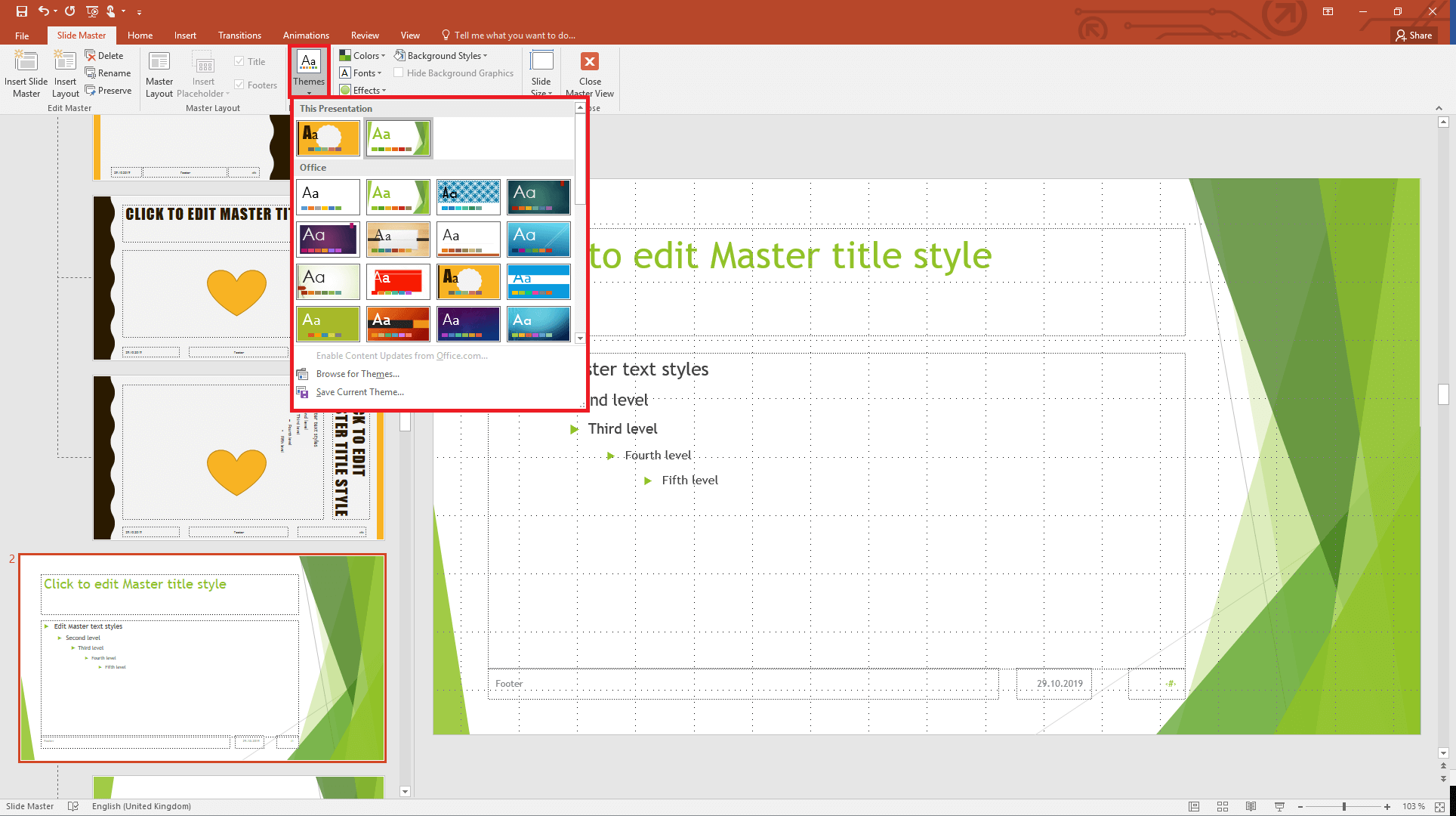Viewport: 1456px width, 816px height.
Task: Toggle the Title checkbox
Action: coord(240,60)
